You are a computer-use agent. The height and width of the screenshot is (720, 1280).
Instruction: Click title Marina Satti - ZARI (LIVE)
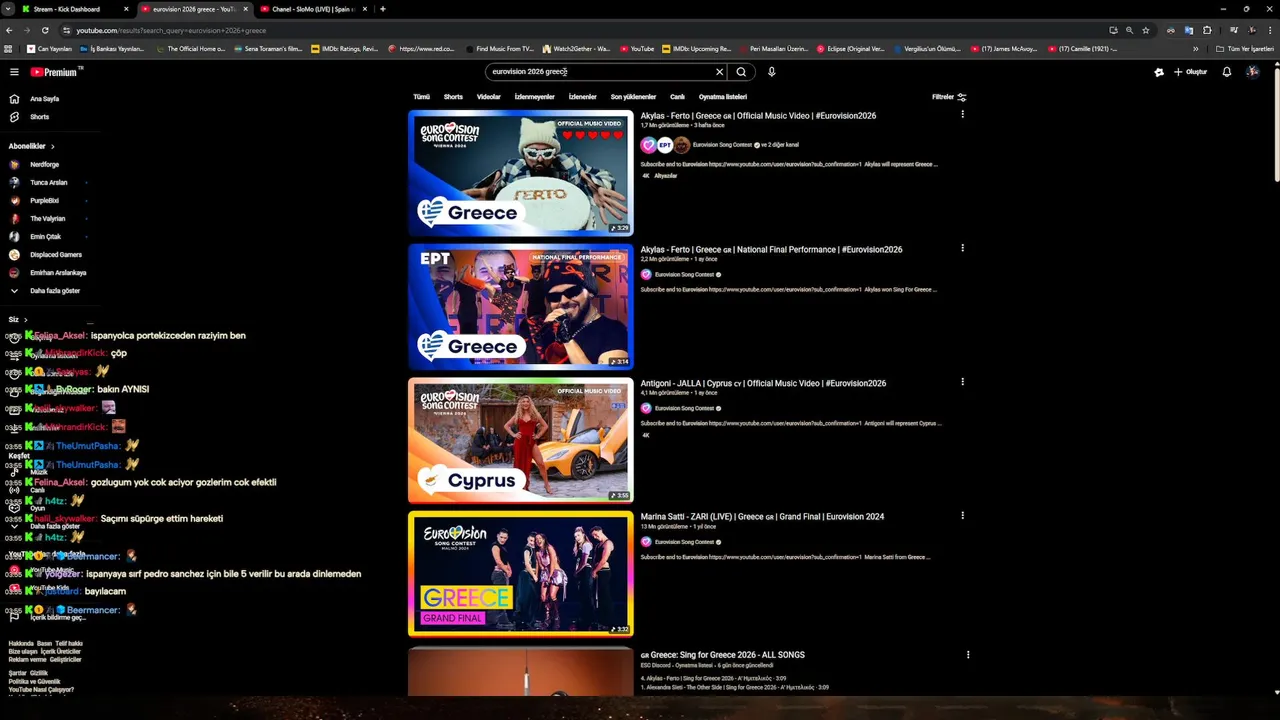coord(762,517)
